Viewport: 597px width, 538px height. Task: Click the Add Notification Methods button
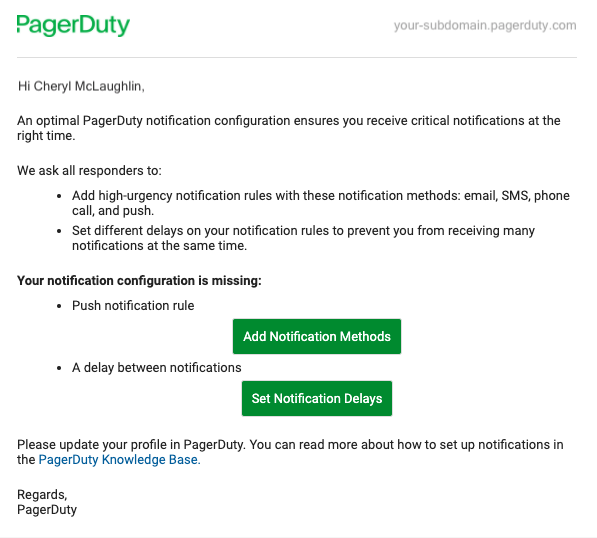coord(317,337)
